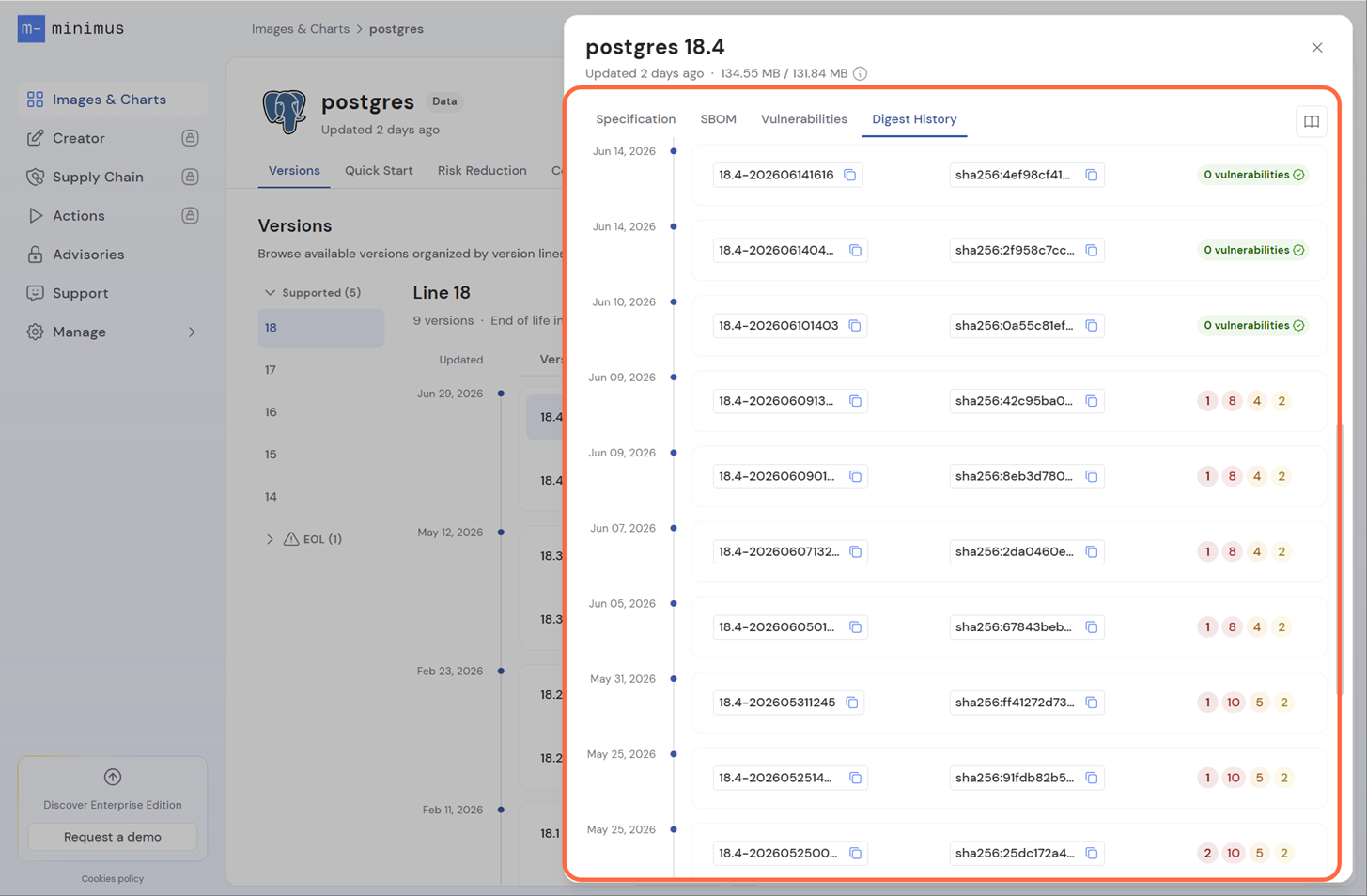The width and height of the screenshot is (1367, 896).
Task: Click the book documentation icon
Action: 1312,121
